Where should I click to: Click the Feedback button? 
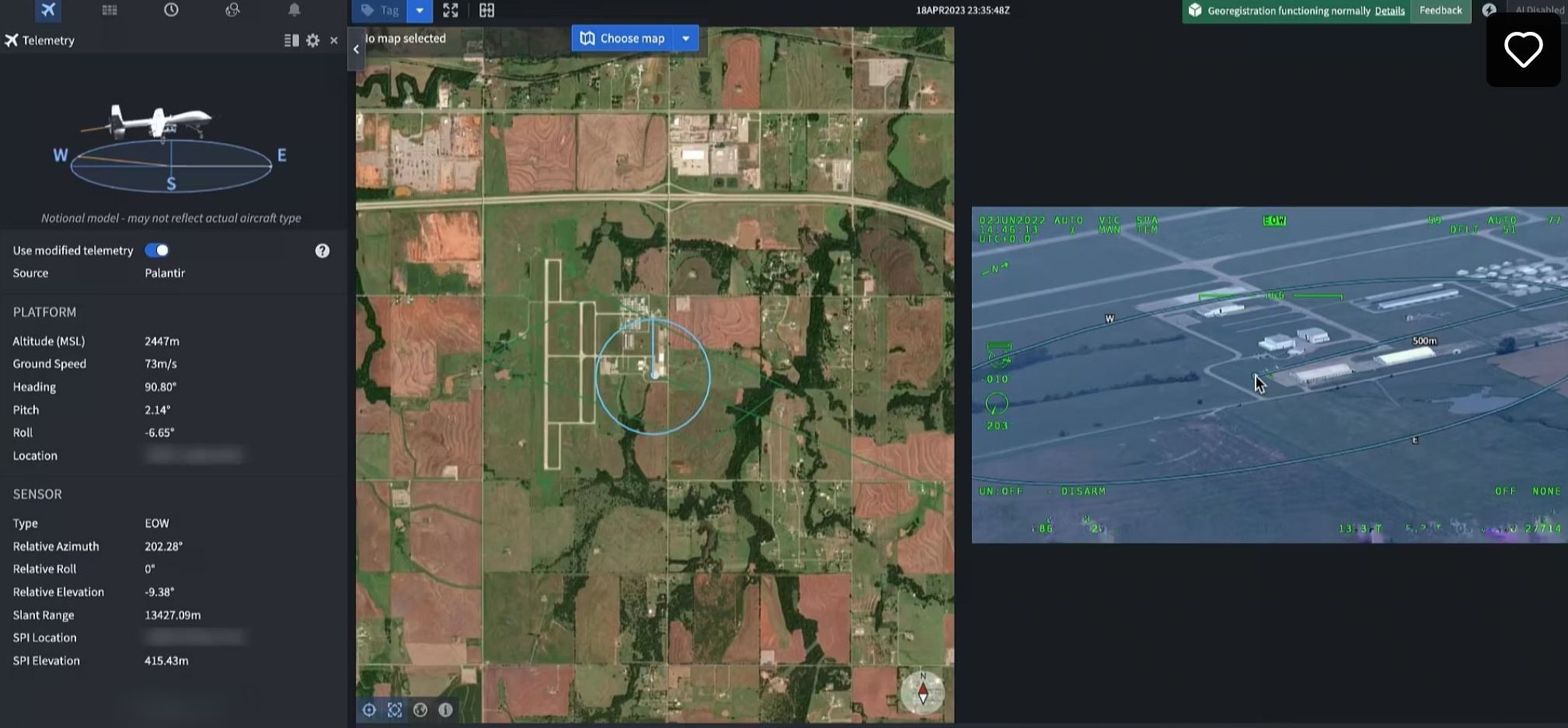(1440, 11)
